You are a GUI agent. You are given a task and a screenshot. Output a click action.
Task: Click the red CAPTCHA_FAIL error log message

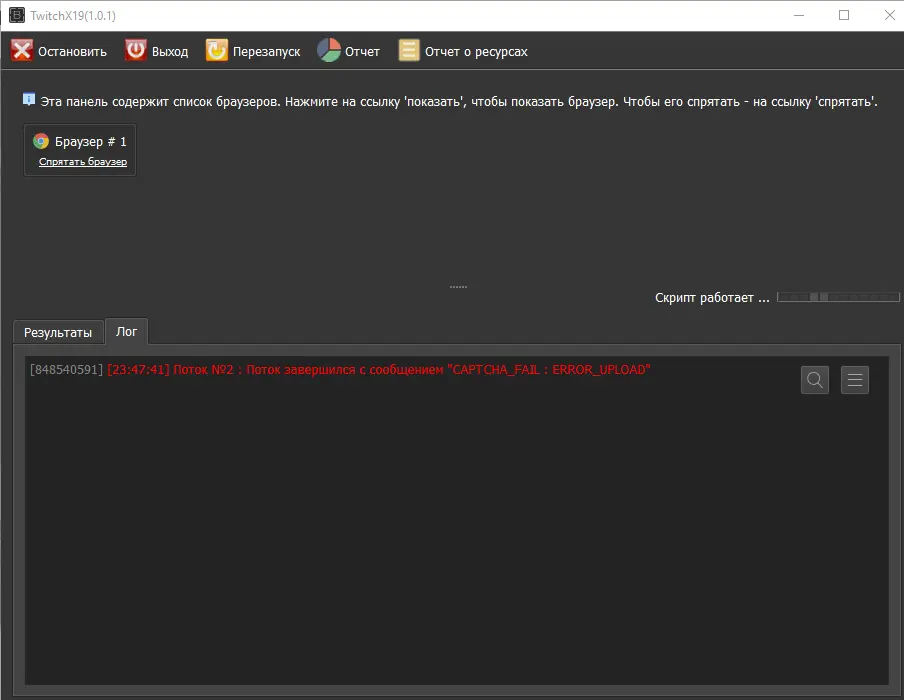(379, 370)
